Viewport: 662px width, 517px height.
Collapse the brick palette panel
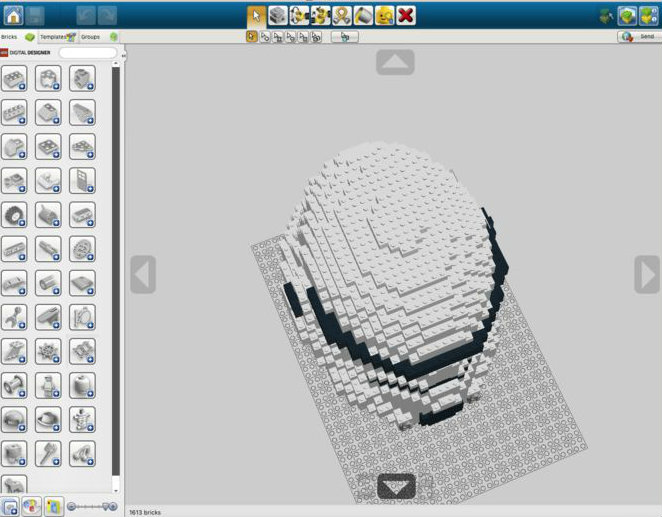123,55
